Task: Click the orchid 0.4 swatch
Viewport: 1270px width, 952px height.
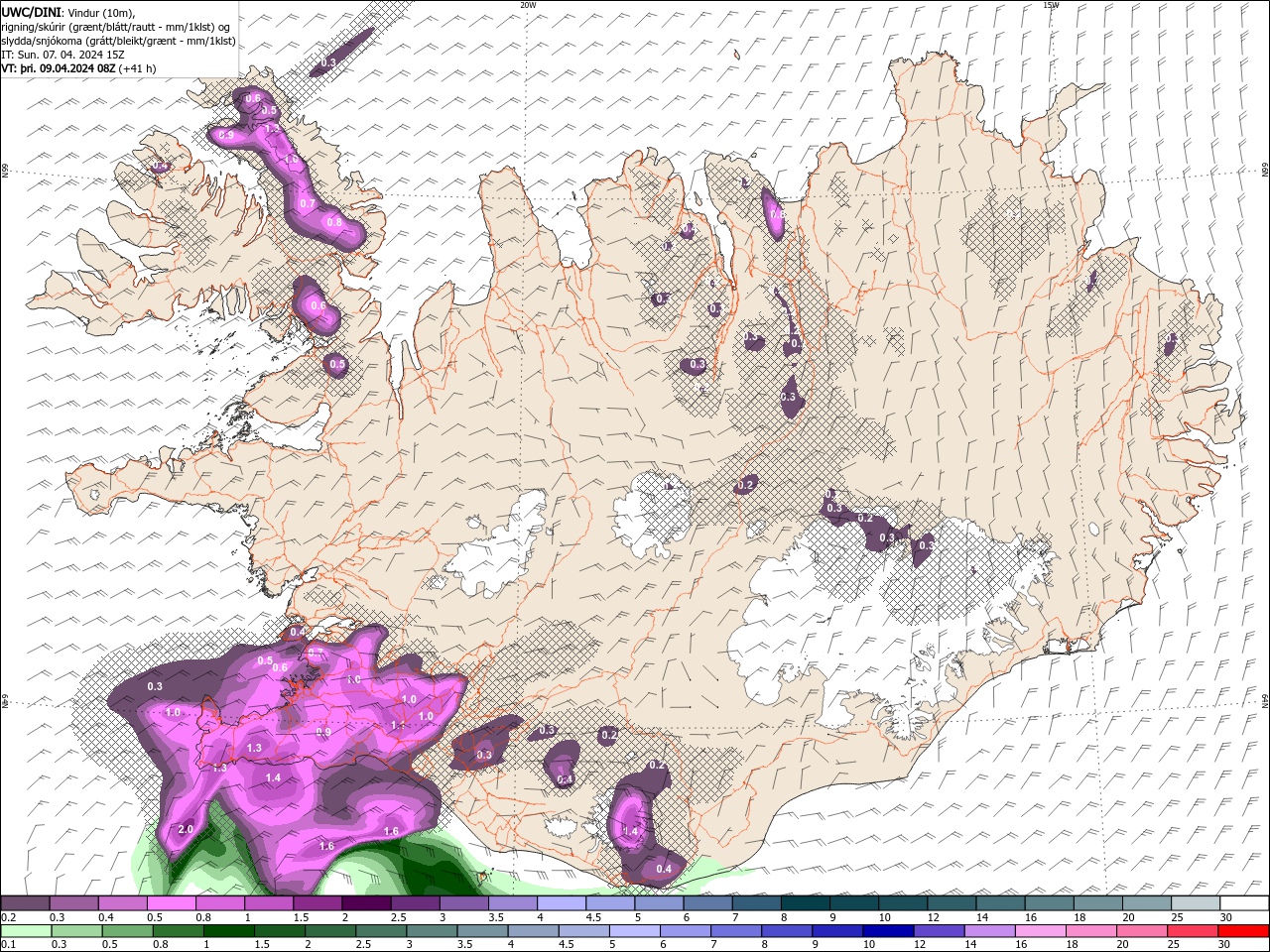Action: (122, 903)
